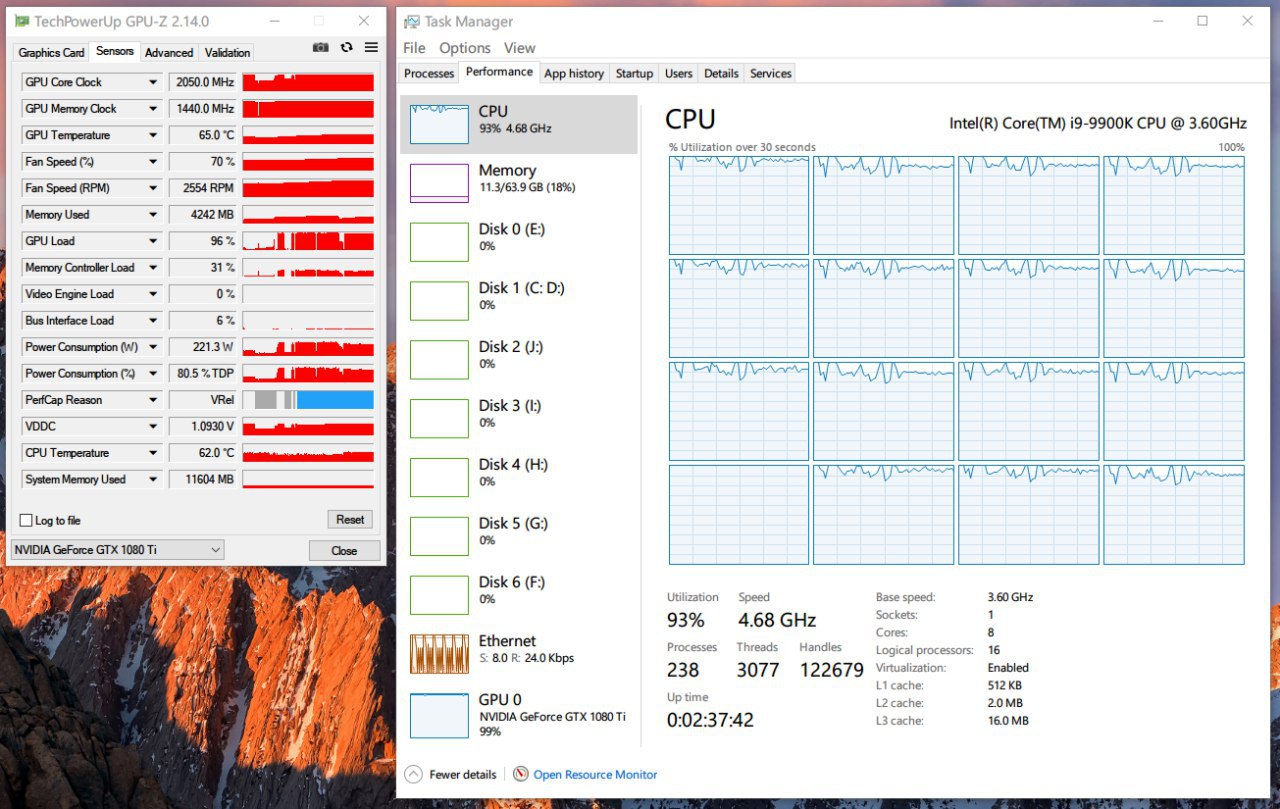Select Disk 3 (I:) in sidebar
1280x809 pixels.
pyautogui.click(x=519, y=418)
